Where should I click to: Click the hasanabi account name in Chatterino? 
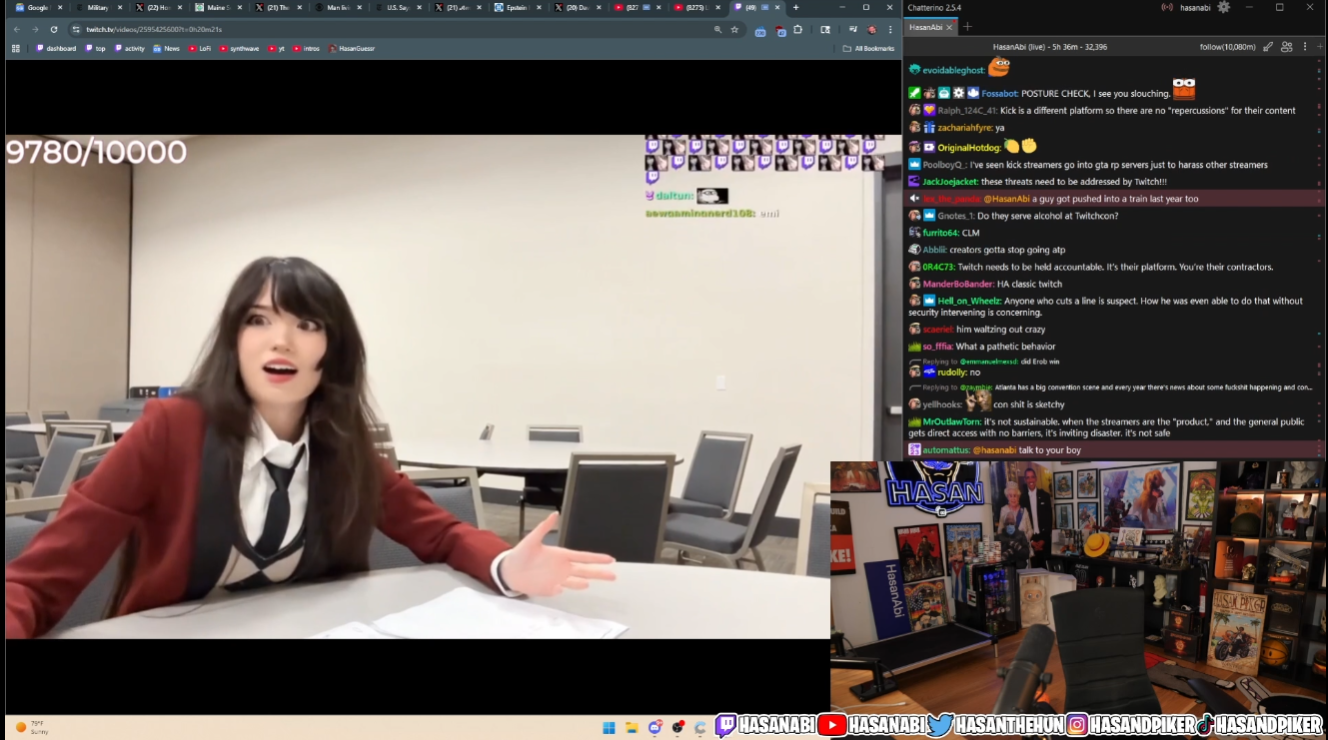[1193, 7]
